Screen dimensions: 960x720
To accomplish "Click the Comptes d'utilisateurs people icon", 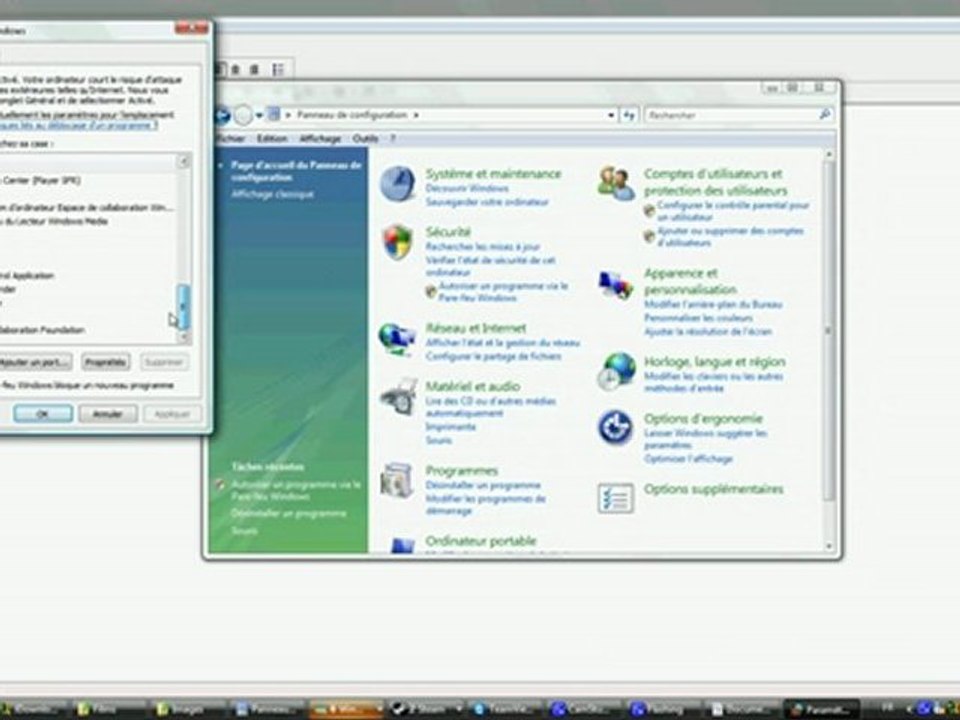I will pos(616,183).
